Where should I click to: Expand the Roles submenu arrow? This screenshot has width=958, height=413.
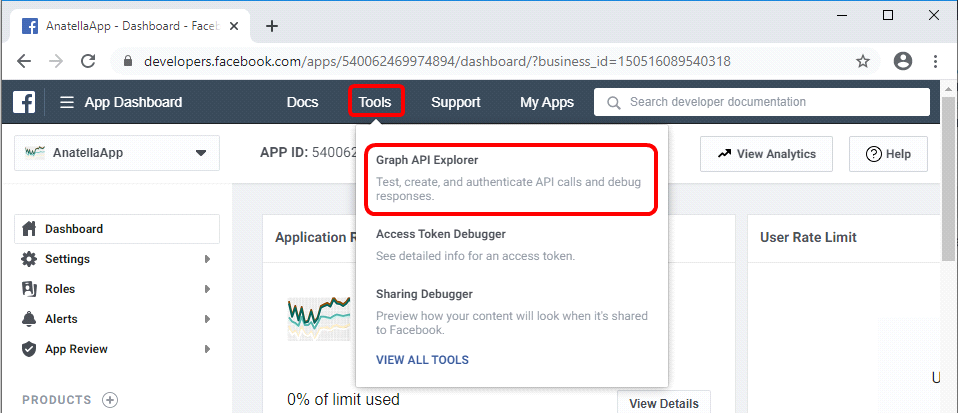pyautogui.click(x=207, y=289)
